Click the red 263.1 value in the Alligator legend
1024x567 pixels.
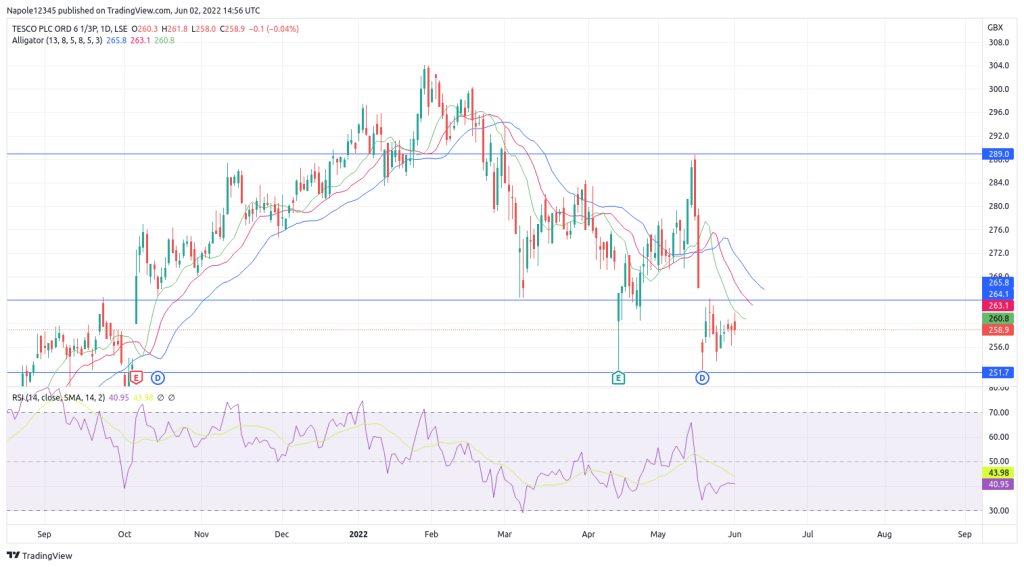click(x=140, y=40)
